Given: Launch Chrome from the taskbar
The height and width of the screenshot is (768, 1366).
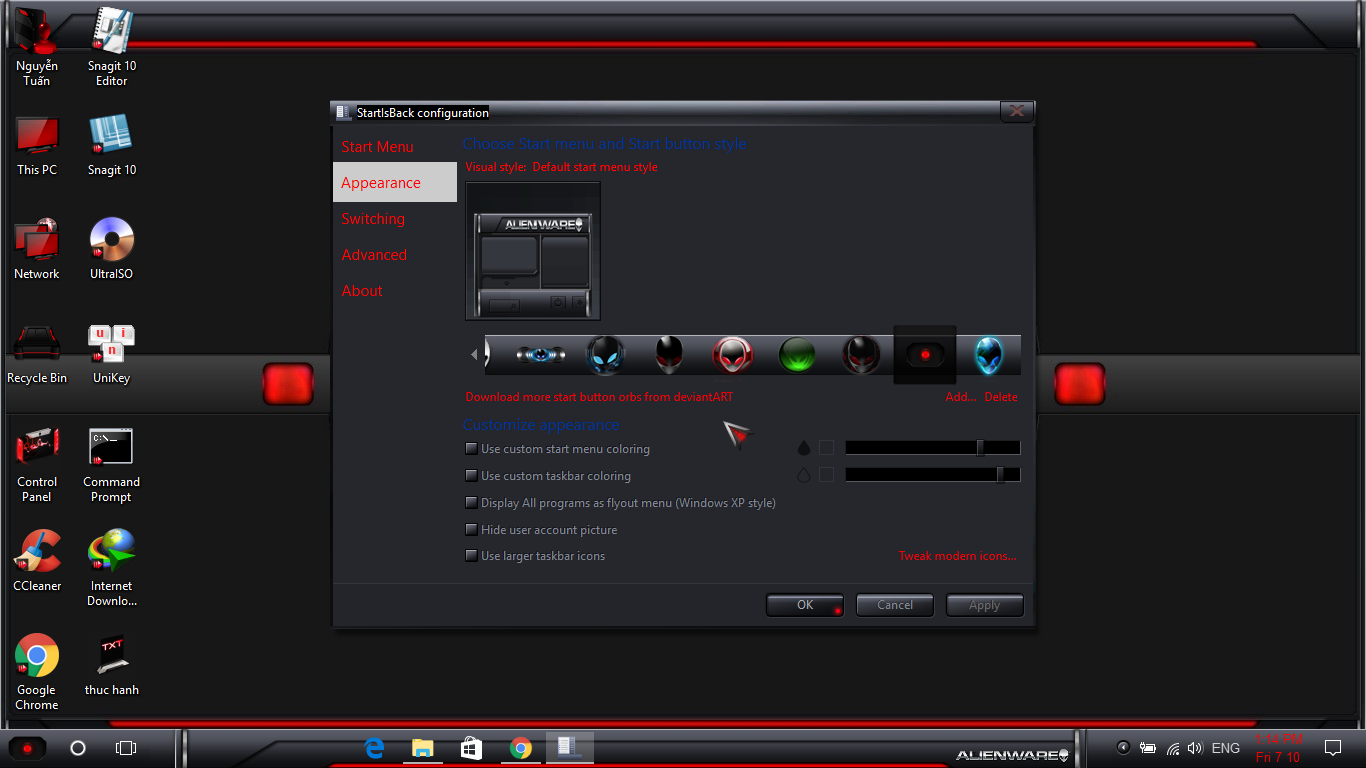Looking at the screenshot, I should [520, 748].
